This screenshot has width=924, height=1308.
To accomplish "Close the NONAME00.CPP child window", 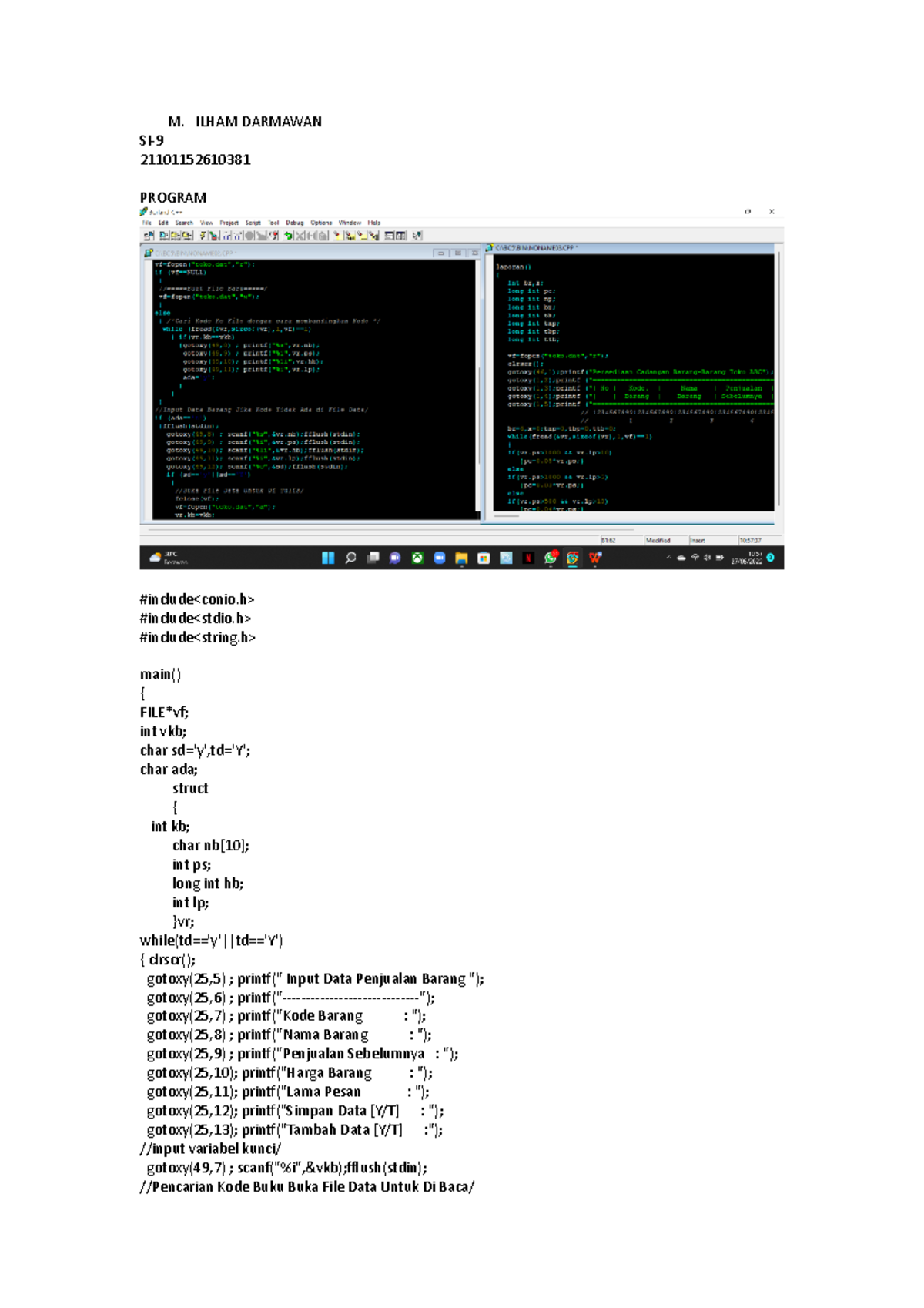I will pos(474,253).
